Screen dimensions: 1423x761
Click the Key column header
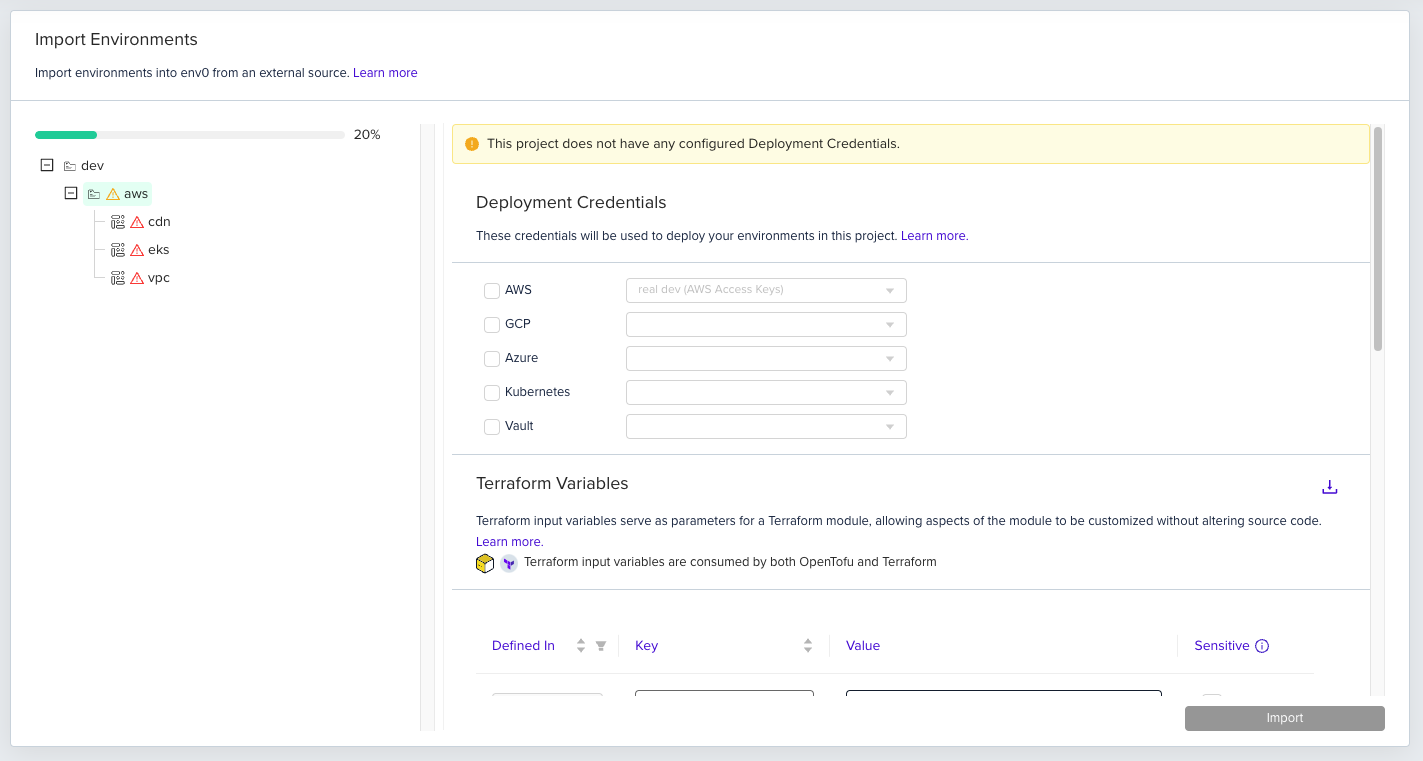click(646, 646)
